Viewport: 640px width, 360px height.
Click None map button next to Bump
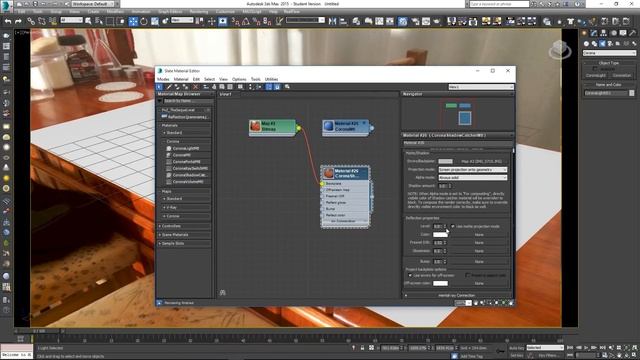point(479,262)
